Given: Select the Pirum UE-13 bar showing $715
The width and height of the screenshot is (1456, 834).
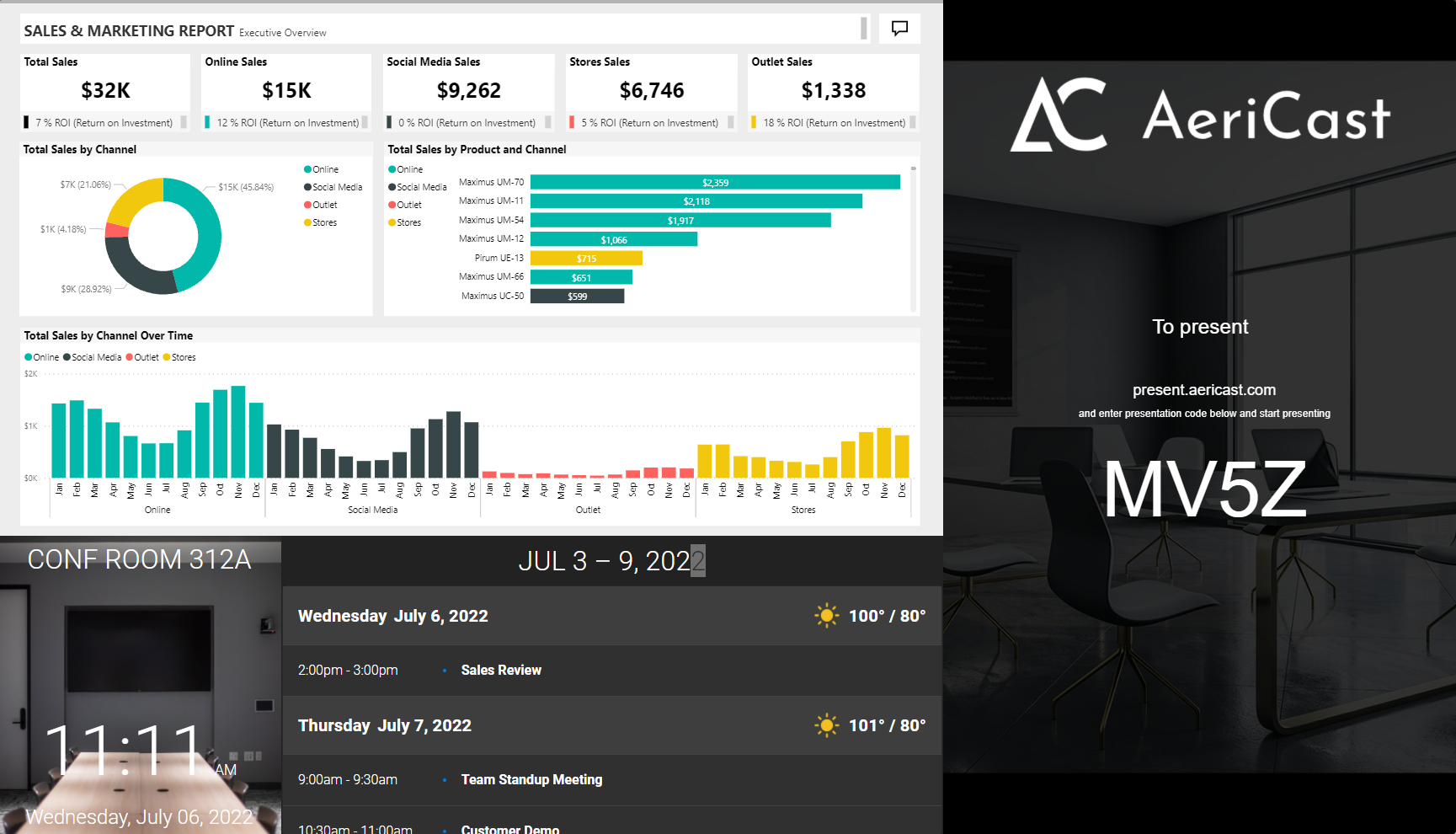Looking at the screenshot, I should click(586, 258).
